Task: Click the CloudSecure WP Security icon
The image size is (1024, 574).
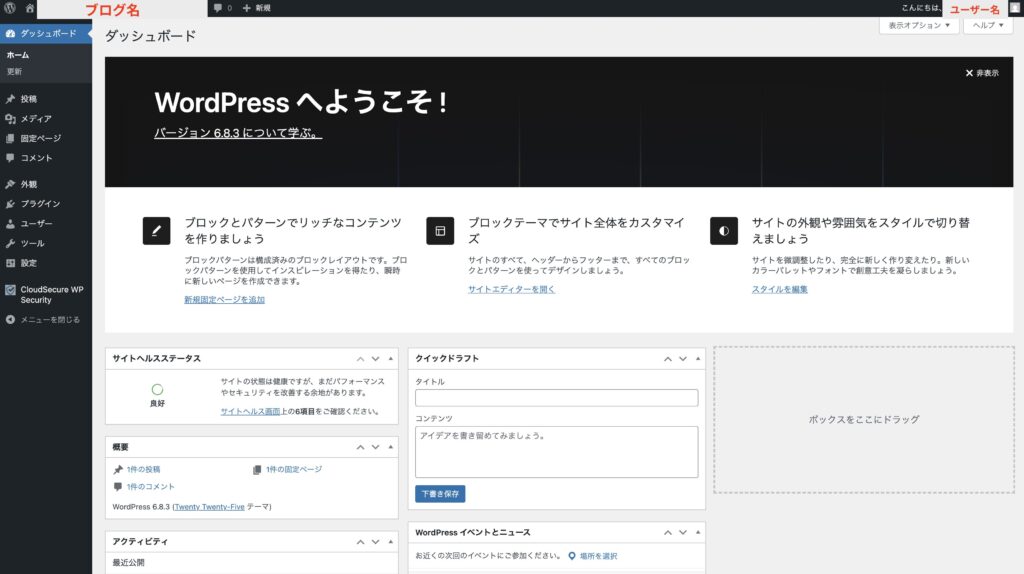Action: 10,289
